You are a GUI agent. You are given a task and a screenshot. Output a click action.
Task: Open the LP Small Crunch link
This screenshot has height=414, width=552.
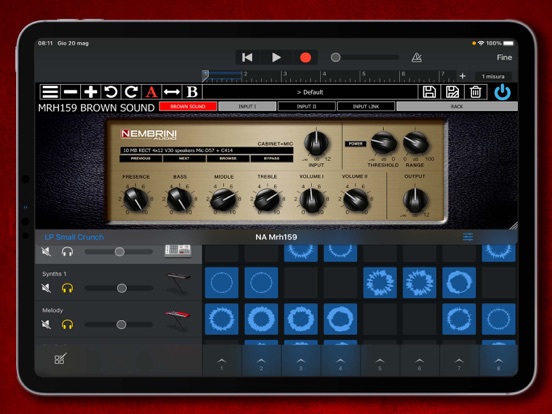74,237
